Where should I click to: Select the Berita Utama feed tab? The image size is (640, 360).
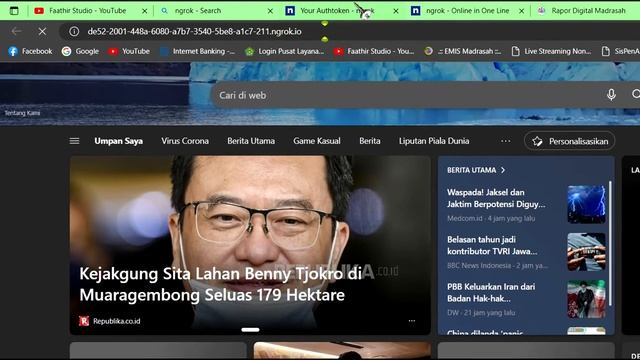click(x=251, y=141)
